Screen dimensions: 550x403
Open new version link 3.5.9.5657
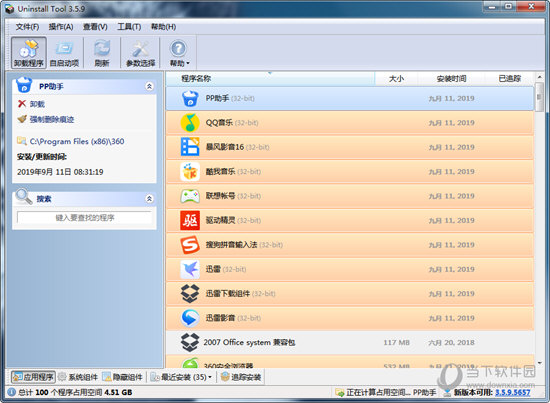pyautogui.click(x=512, y=392)
